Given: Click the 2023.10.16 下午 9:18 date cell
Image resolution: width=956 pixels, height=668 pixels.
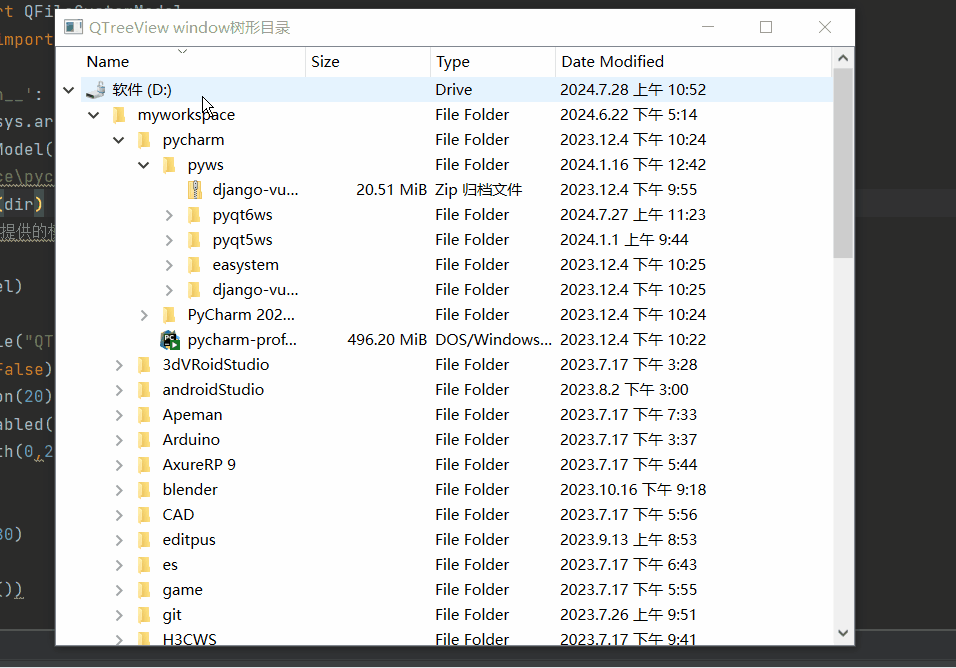Looking at the screenshot, I should click(x=633, y=489).
